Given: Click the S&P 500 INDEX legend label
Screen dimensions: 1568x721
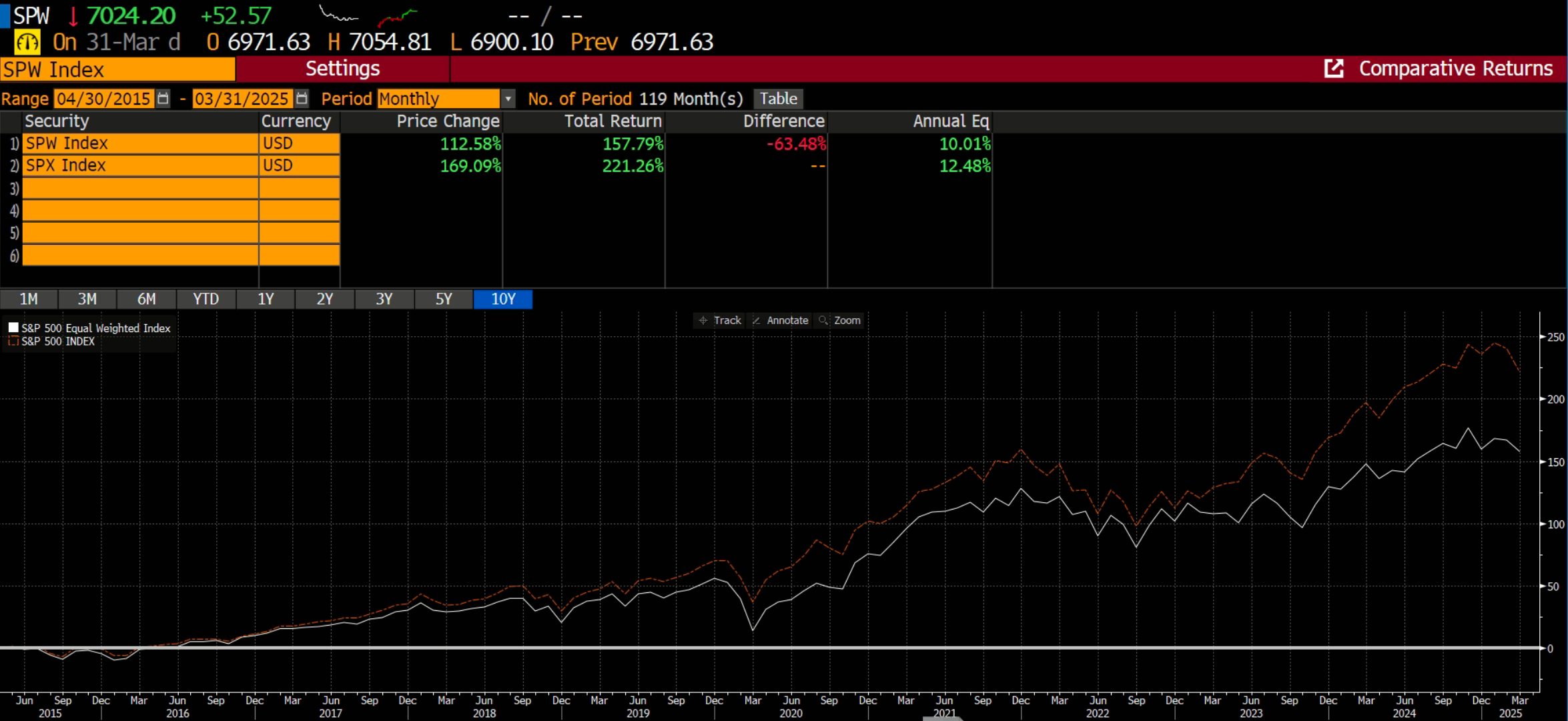Looking at the screenshot, I should tap(58, 341).
